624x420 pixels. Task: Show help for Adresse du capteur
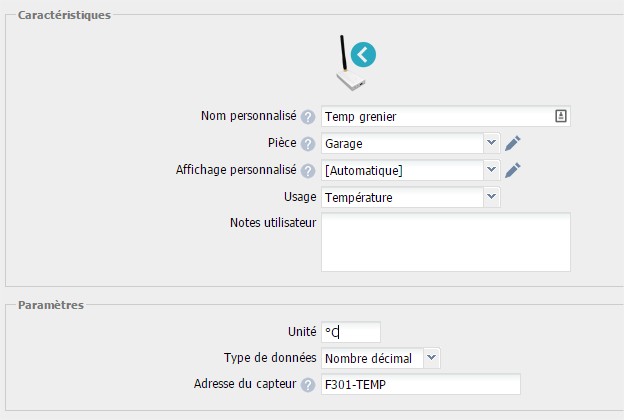[x=308, y=385]
